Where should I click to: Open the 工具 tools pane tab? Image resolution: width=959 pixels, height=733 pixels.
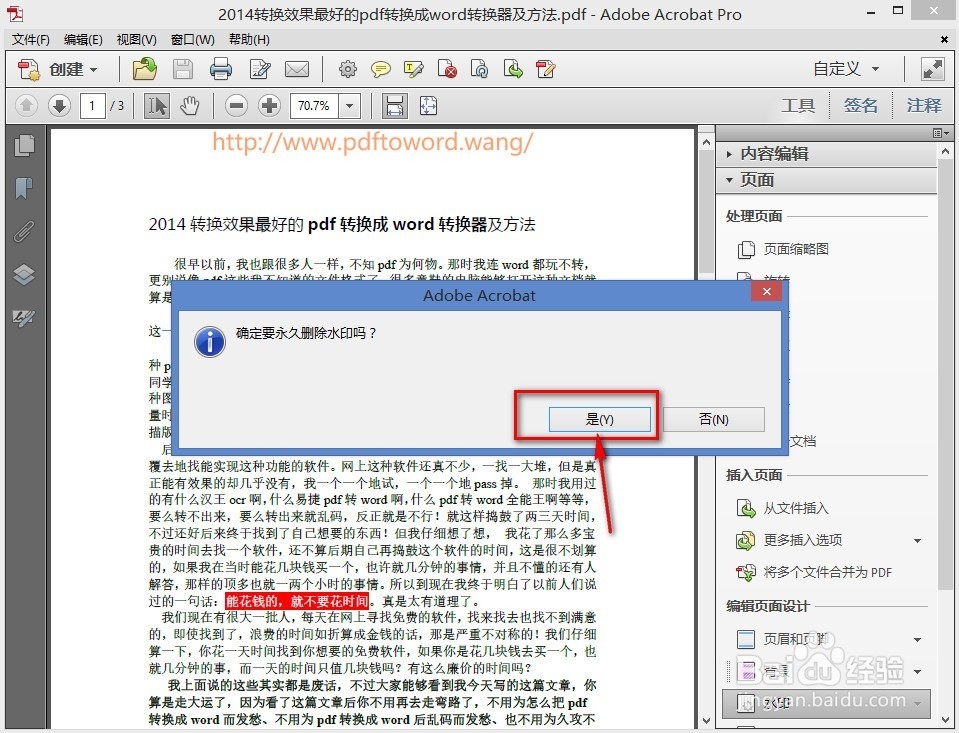(x=798, y=106)
